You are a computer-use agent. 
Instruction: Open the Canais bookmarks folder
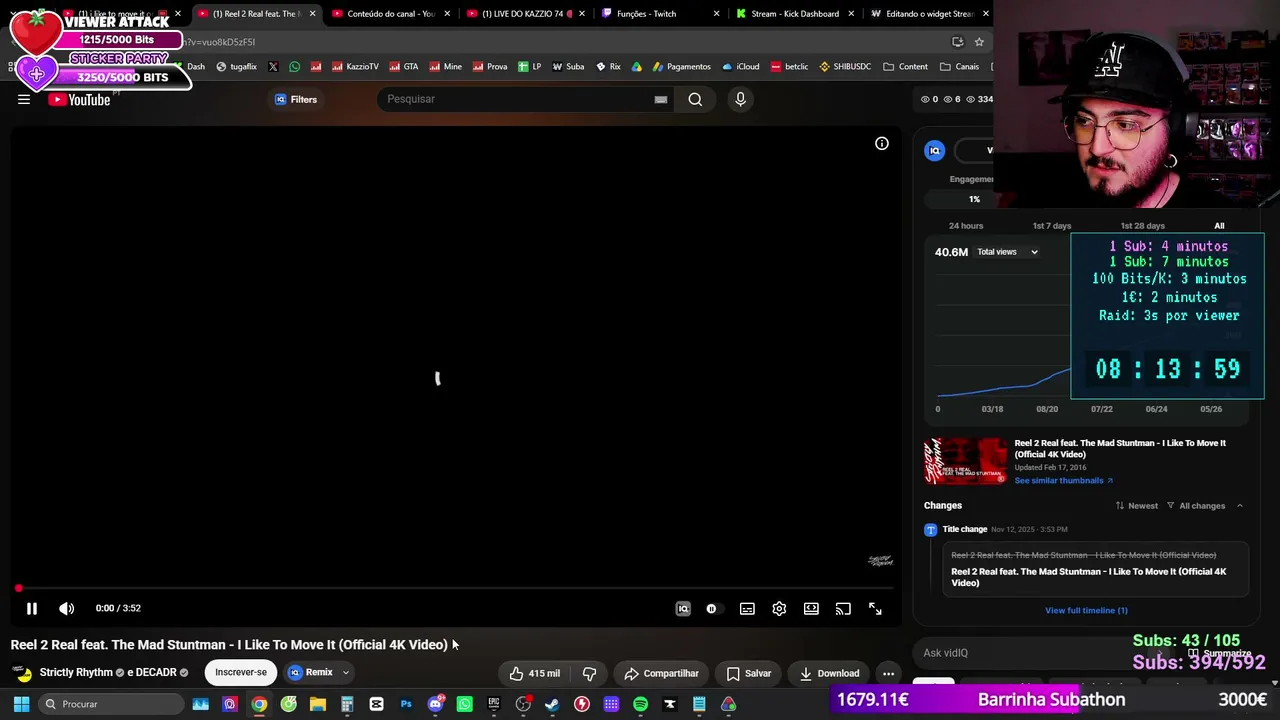coord(959,67)
